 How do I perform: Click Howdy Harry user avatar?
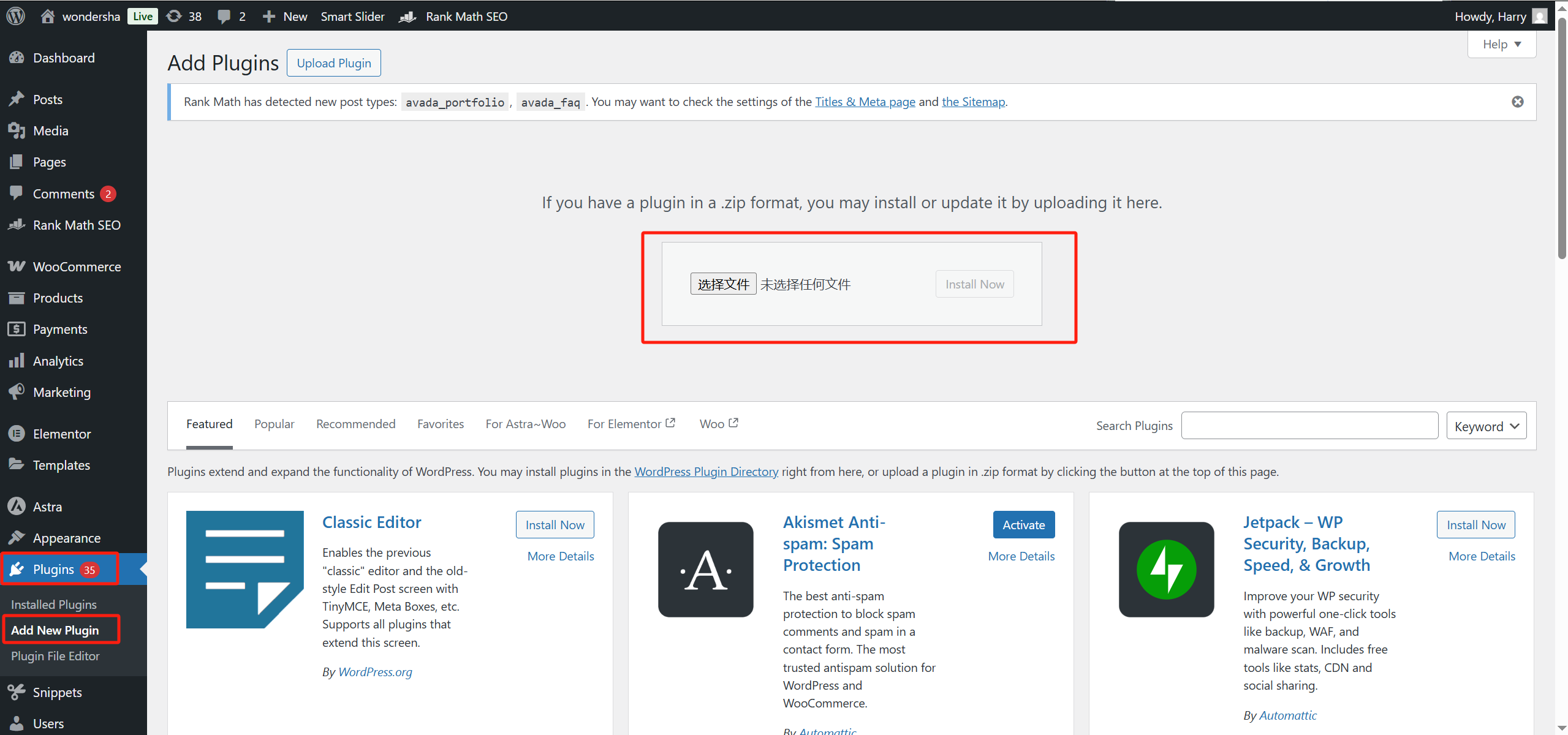click(1539, 16)
